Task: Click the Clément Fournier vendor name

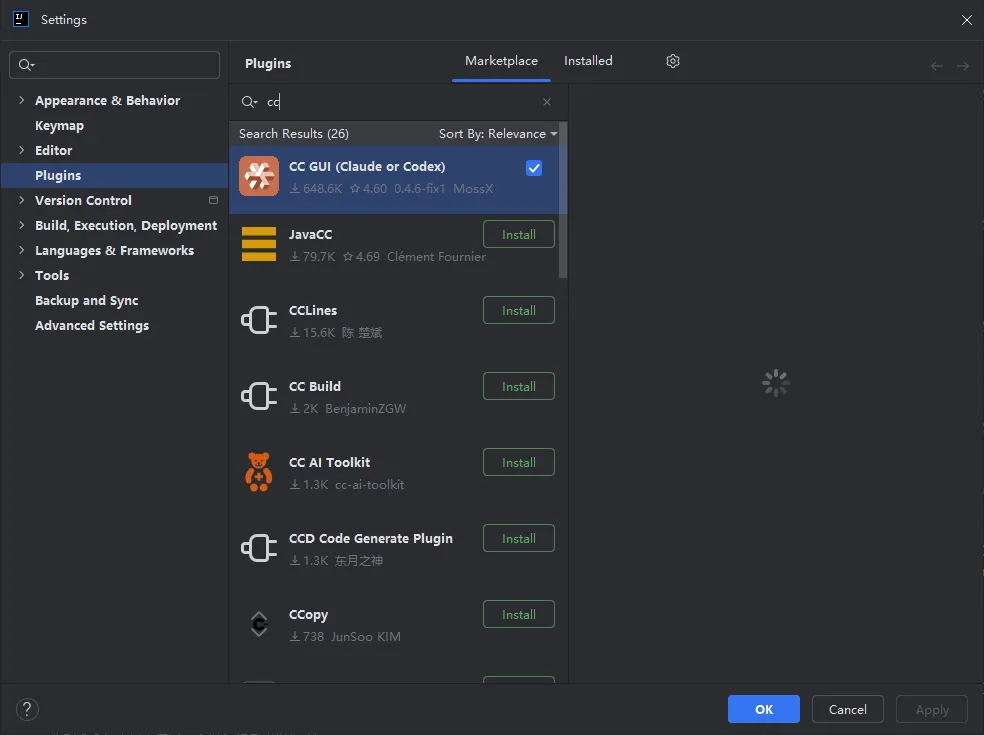Action: (x=436, y=257)
